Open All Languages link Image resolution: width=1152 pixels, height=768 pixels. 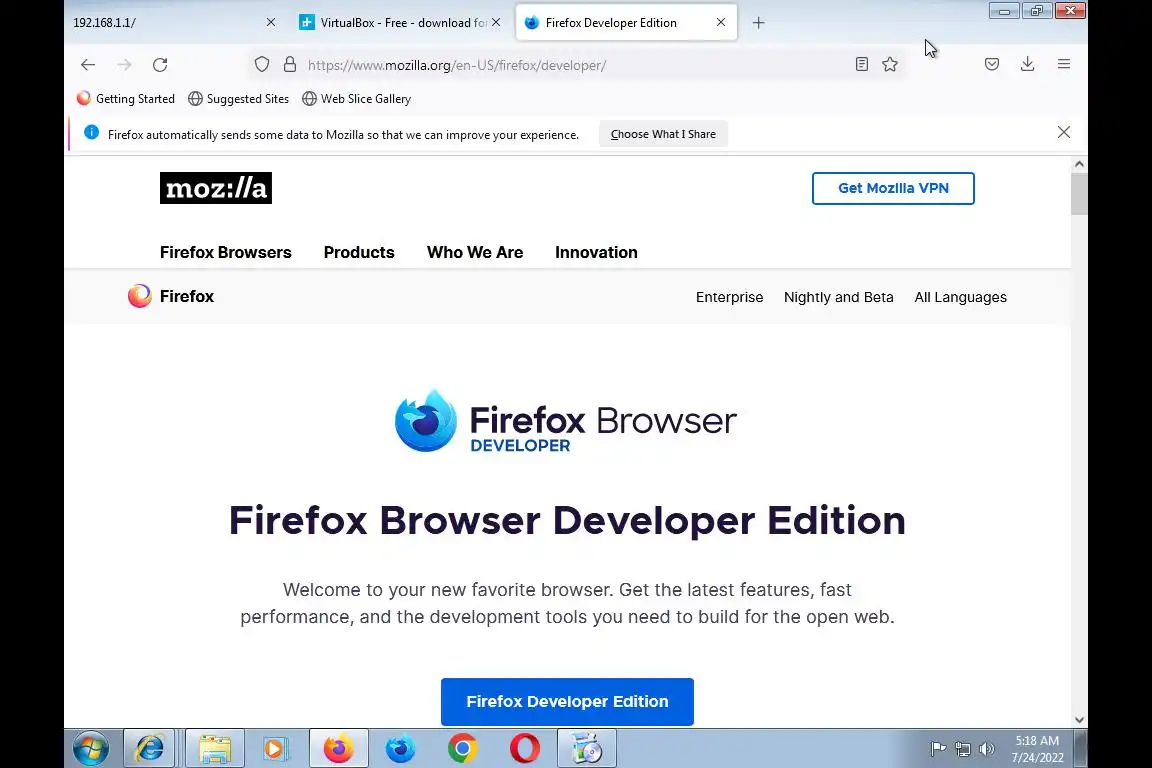[960, 297]
